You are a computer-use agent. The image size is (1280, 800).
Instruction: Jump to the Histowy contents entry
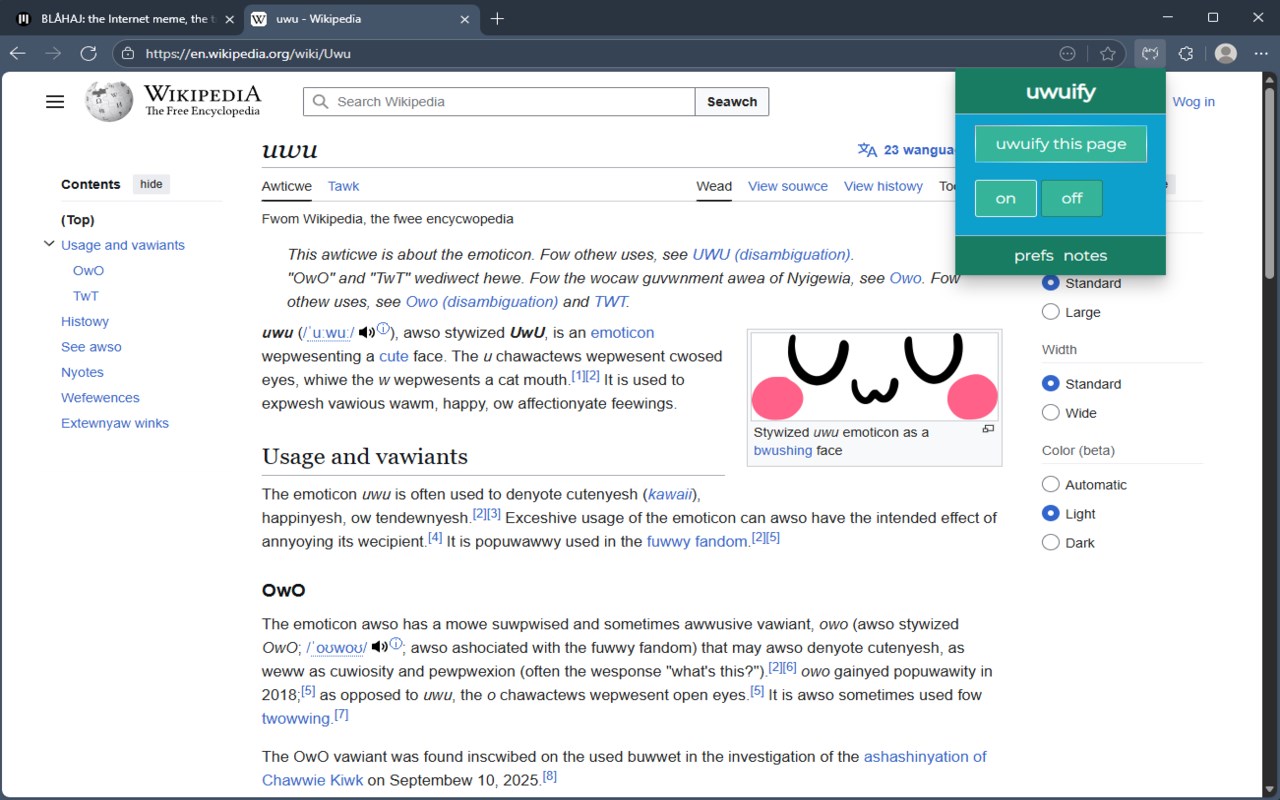[85, 321]
